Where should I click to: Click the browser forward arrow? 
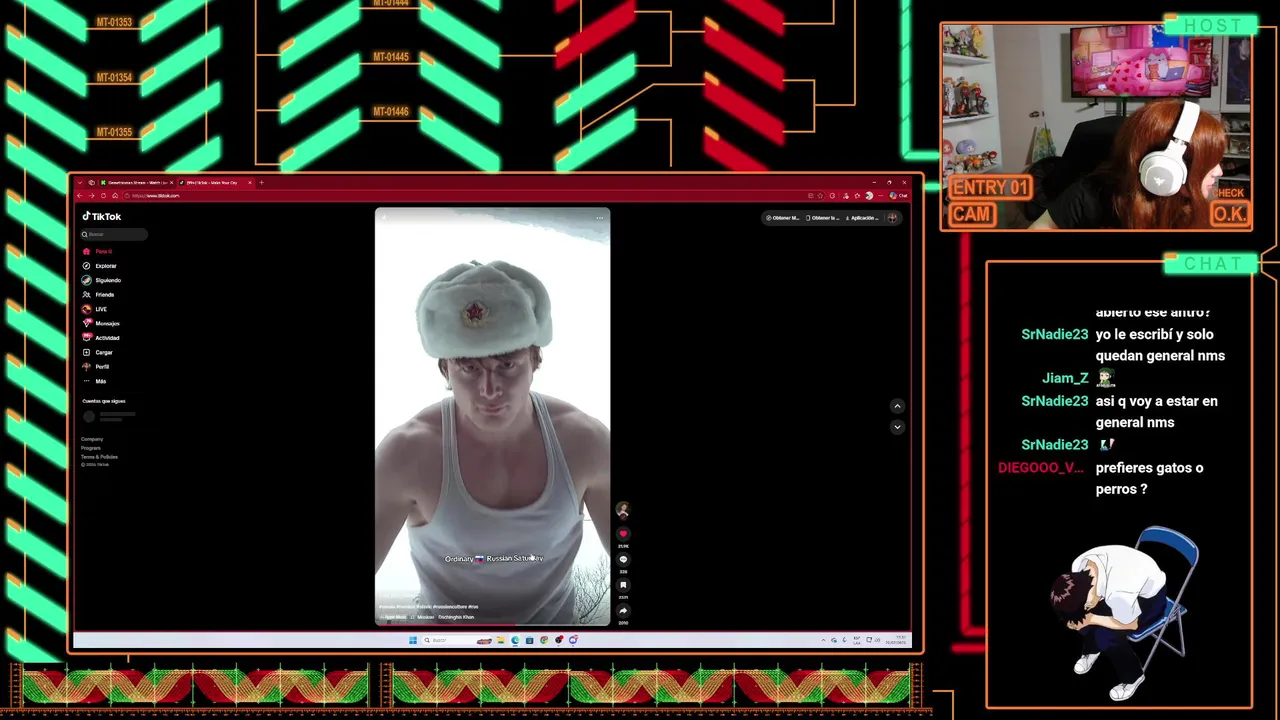(x=91, y=196)
